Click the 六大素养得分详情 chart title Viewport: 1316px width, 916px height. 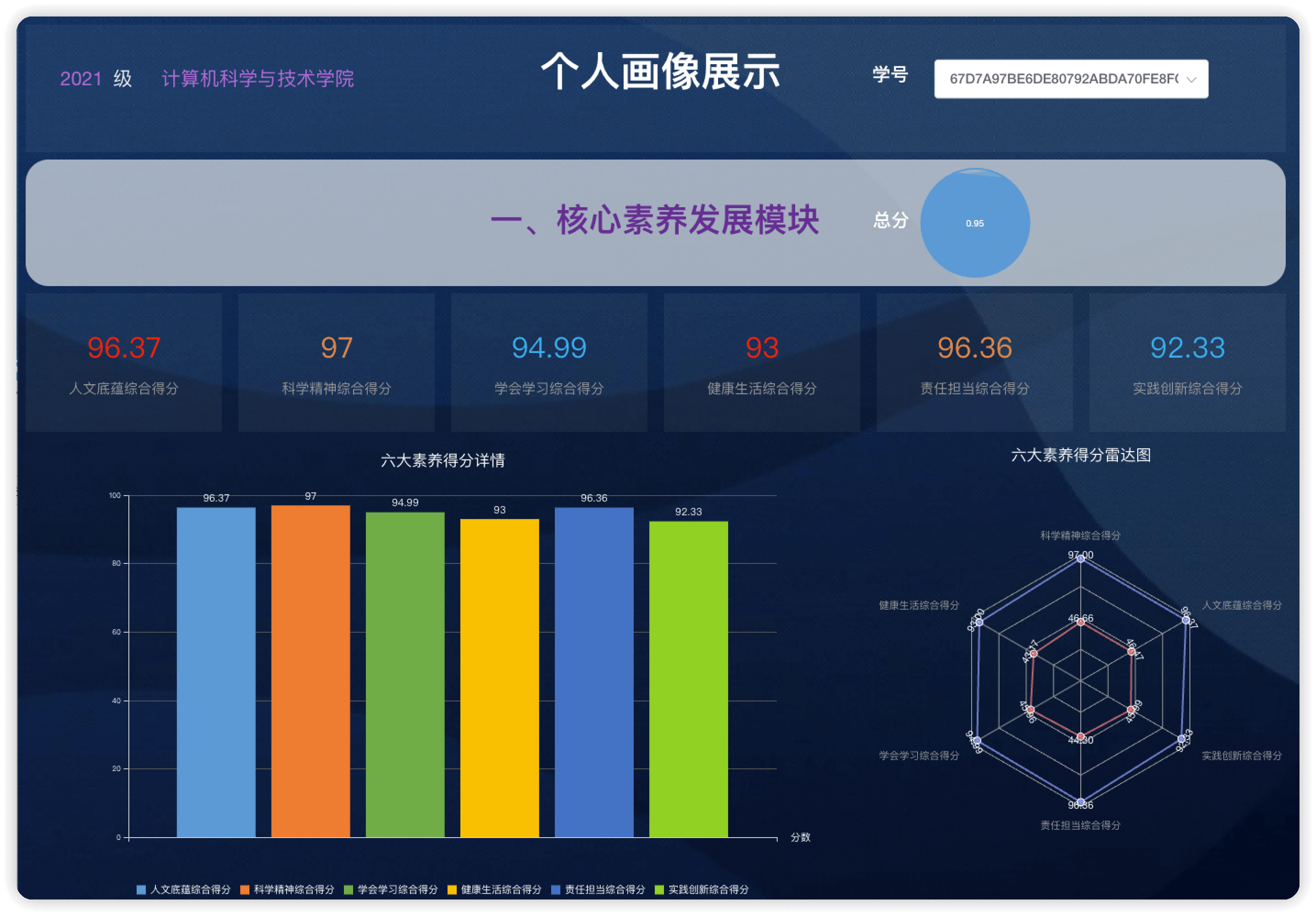pos(442,460)
